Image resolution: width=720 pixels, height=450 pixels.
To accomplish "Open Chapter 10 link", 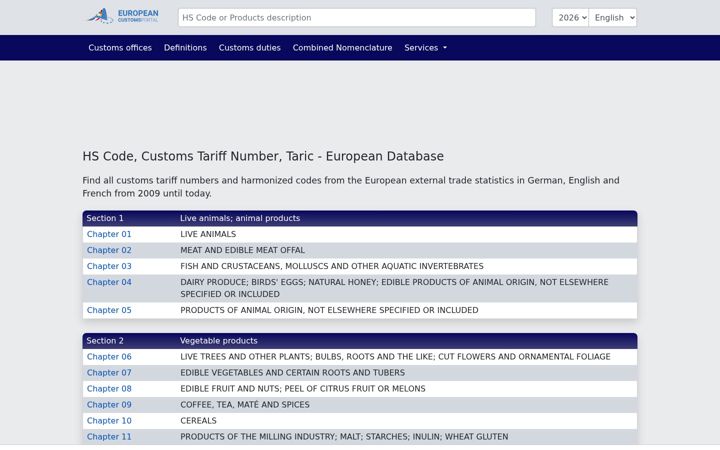I will pos(109,421).
